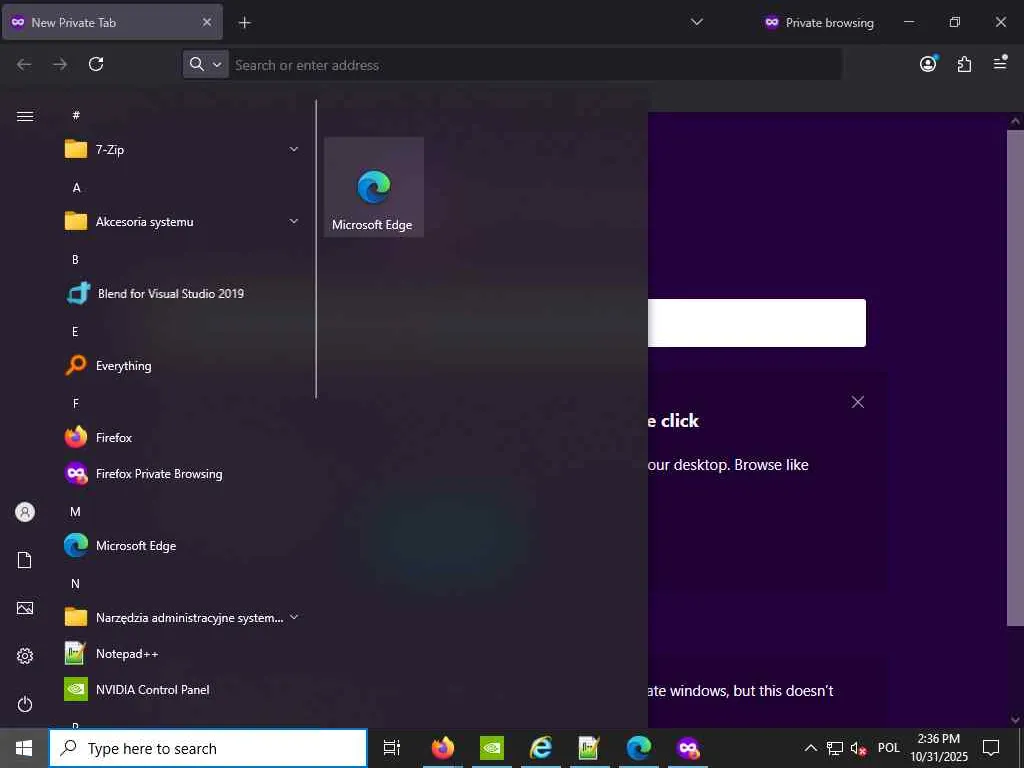This screenshot has width=1024, height=768.
Task: Close the New Private Tab
Action: (x=206, y=22)
